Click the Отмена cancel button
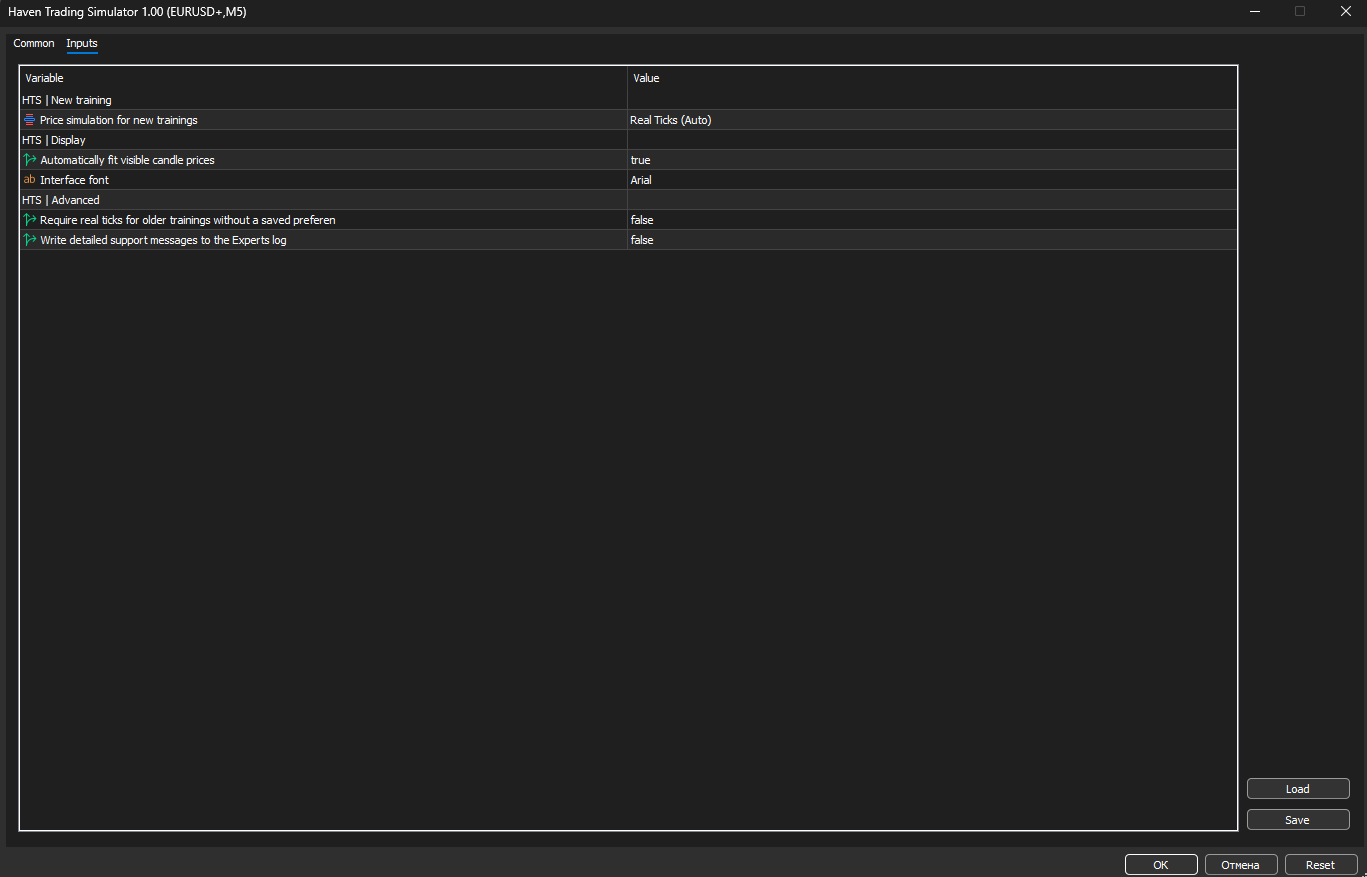Viewport: 1367px width, 877px height. pyautogui.click(x=1241, y=865)
